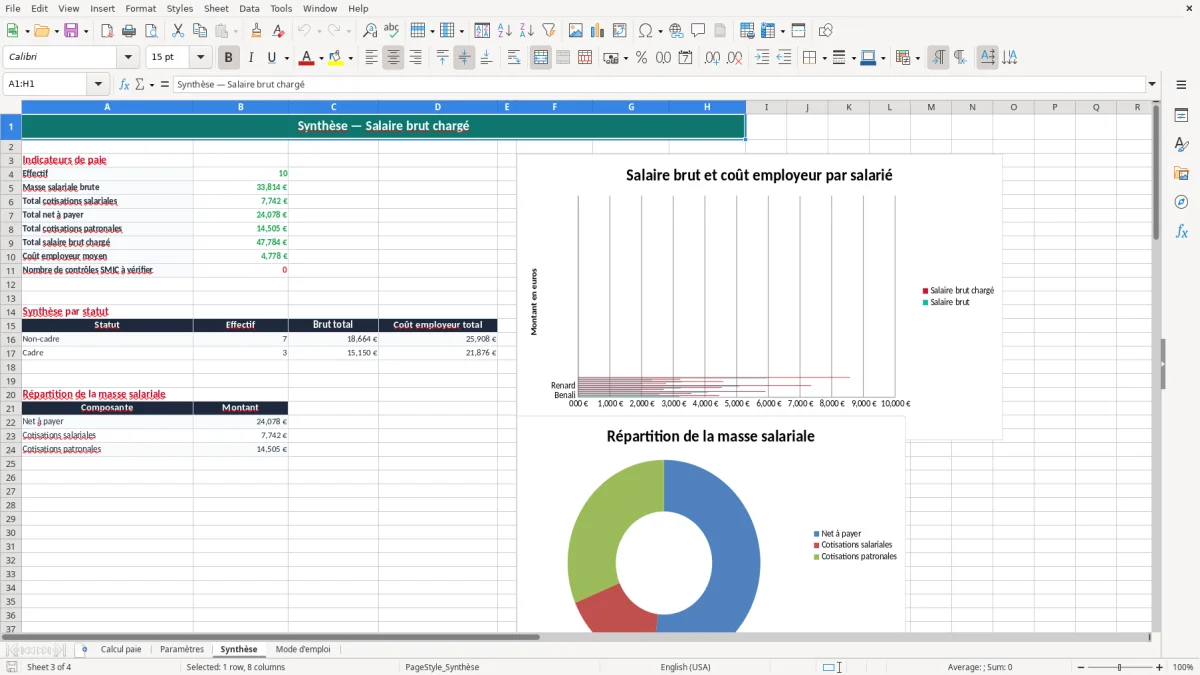Image resolution: width=1200 pixels, height=675 pixels.
Task: Open Font Size dropdown arrow
Action: click(200, 58)
